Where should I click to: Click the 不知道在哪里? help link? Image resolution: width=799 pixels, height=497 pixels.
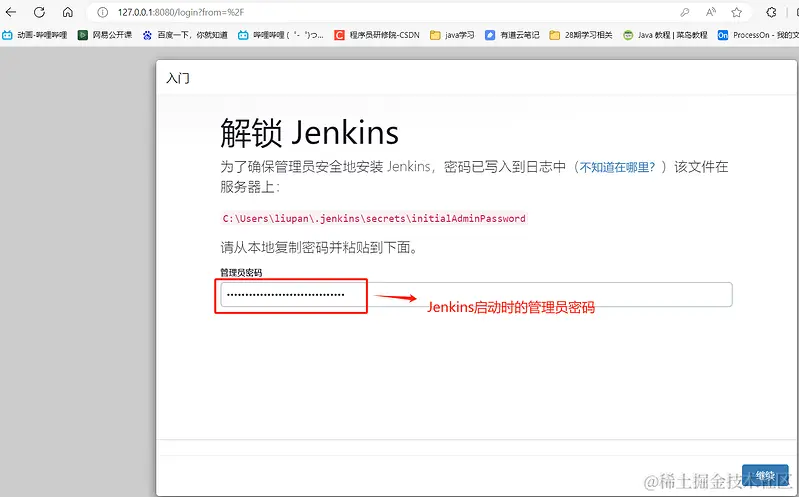pyautogui.click(x=618, y=167)
